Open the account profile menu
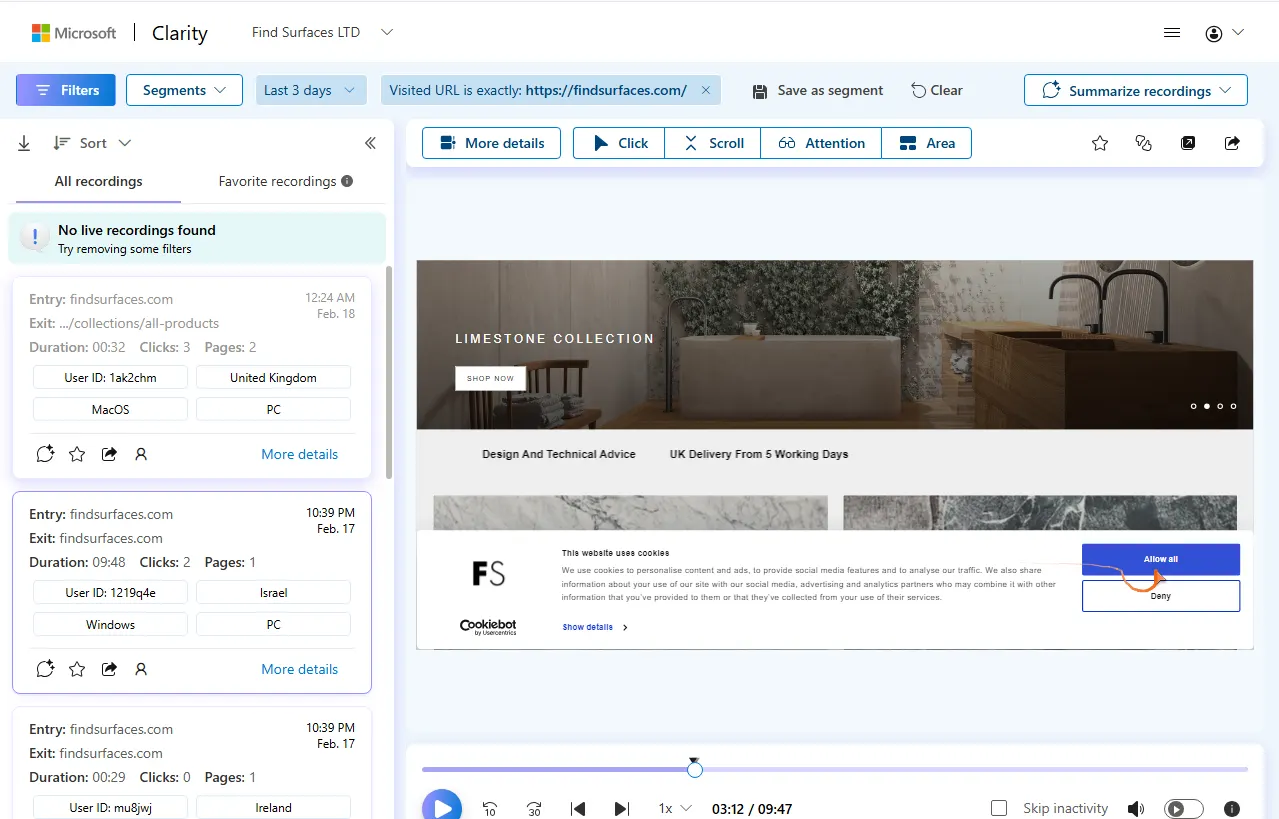Screen dimensions: 1279x819 point(1224,33)
